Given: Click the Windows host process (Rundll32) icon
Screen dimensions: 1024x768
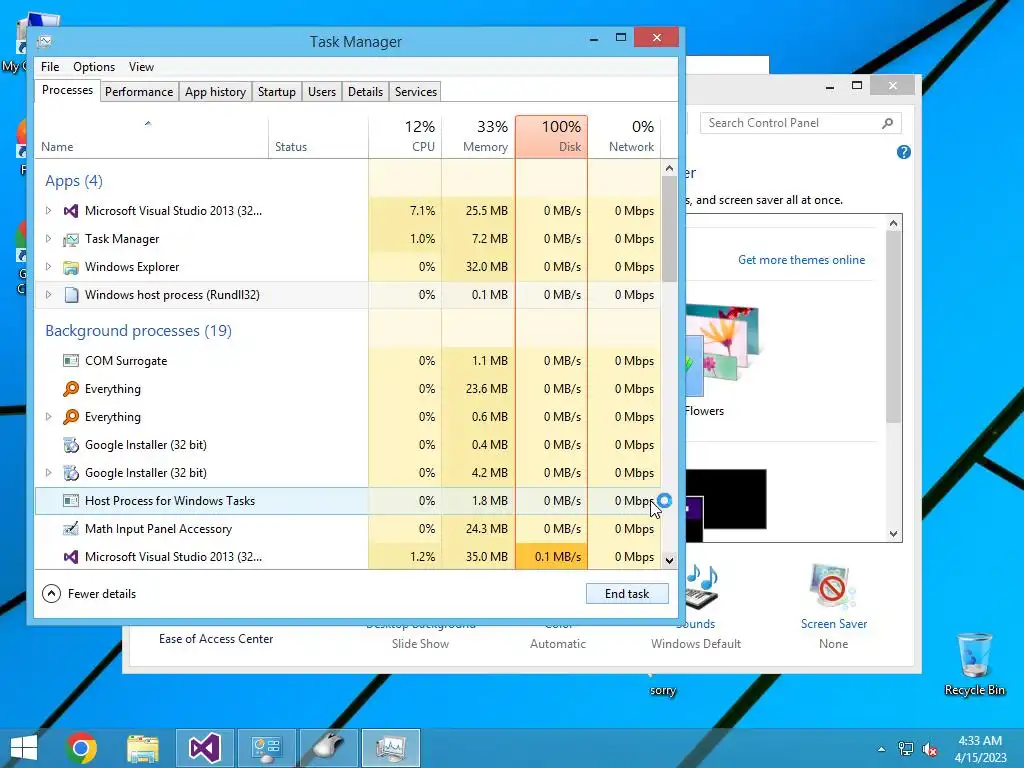Looking at the screenshot, I should (71, 295).
